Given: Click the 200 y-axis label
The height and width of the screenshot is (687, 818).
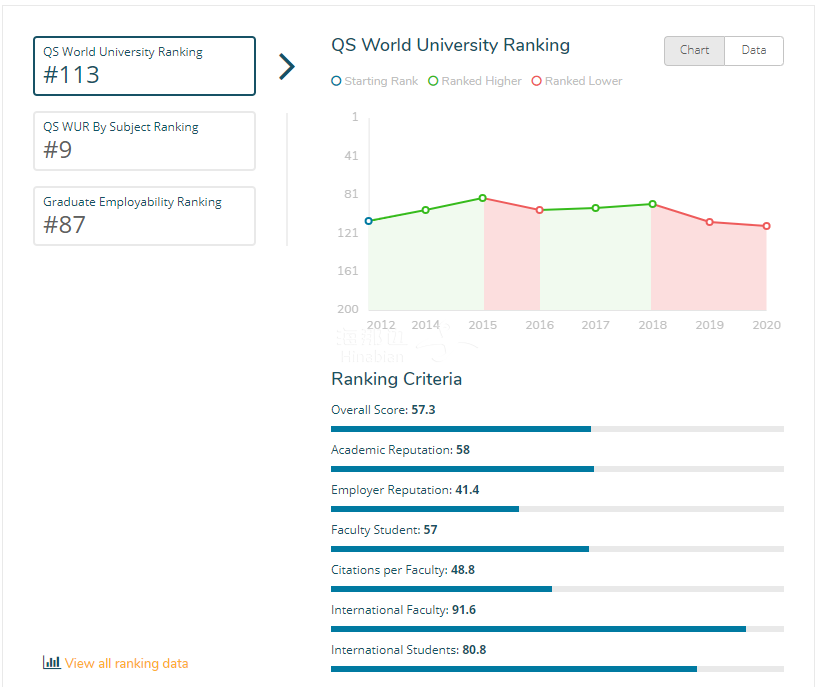Looking at the screenshot, I should pos(348,309).
